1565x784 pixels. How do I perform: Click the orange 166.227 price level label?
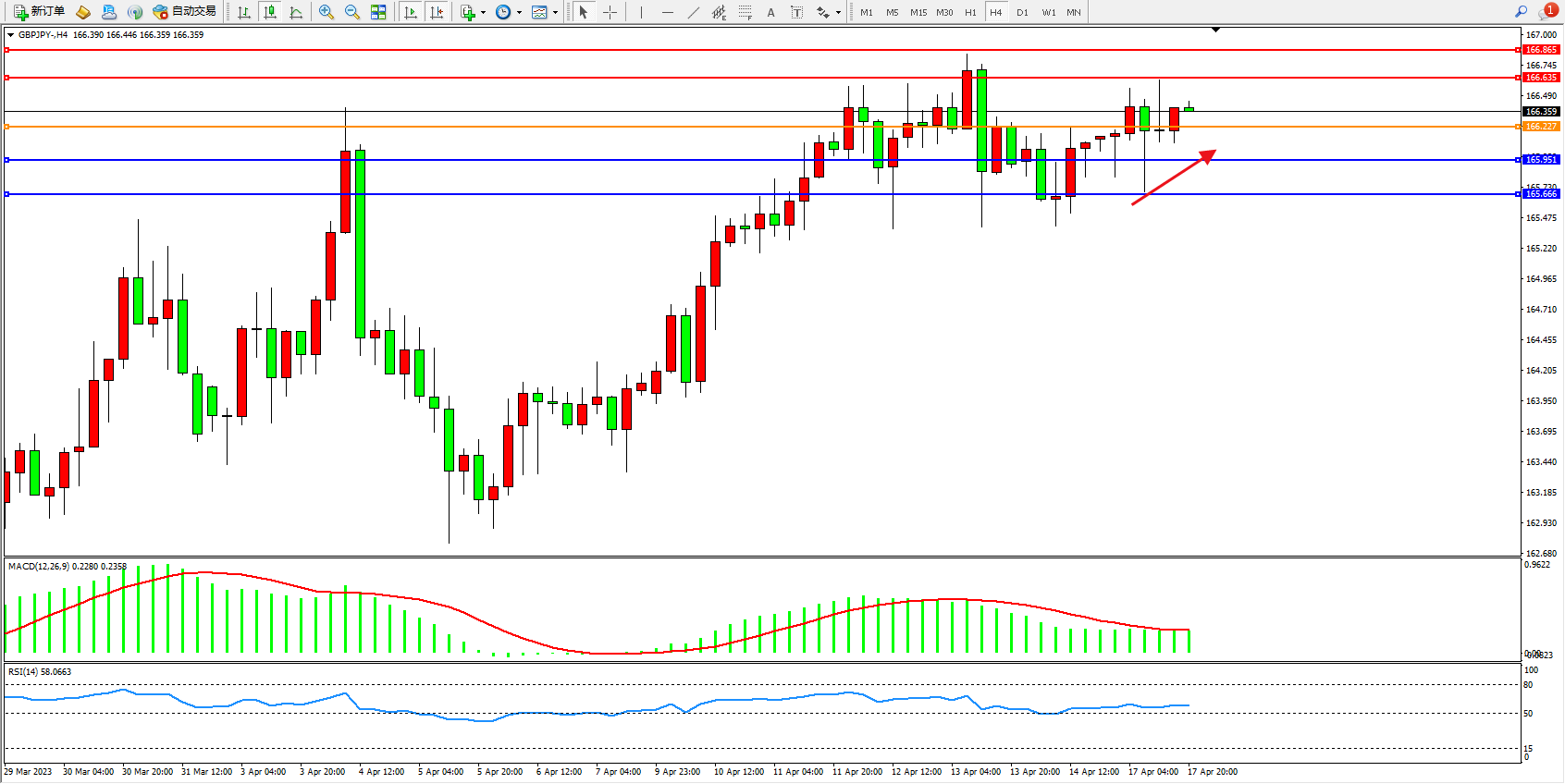tap(1541, 127)
